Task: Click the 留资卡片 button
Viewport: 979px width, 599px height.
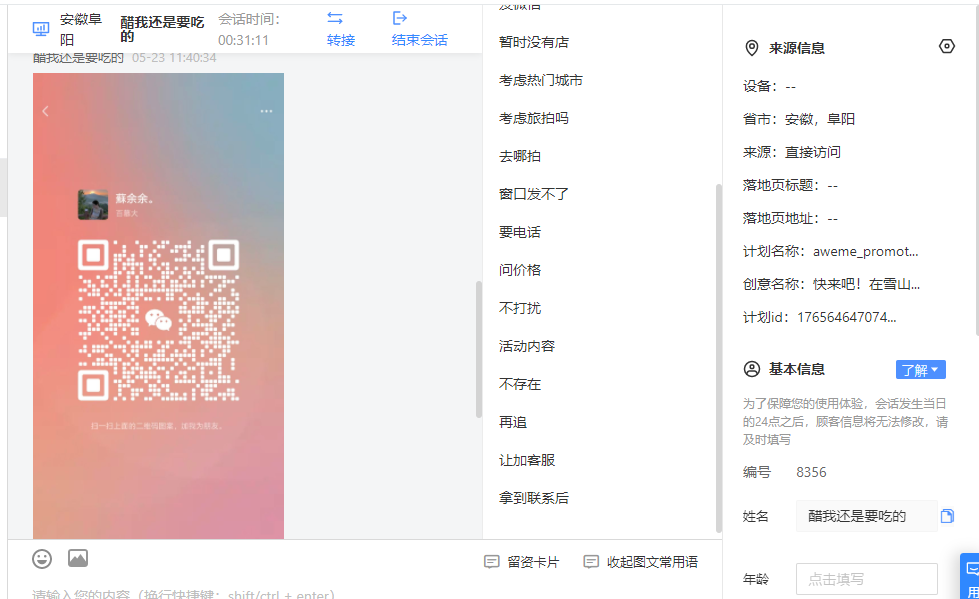Action: pyautogui.click(x=522, y=562)
